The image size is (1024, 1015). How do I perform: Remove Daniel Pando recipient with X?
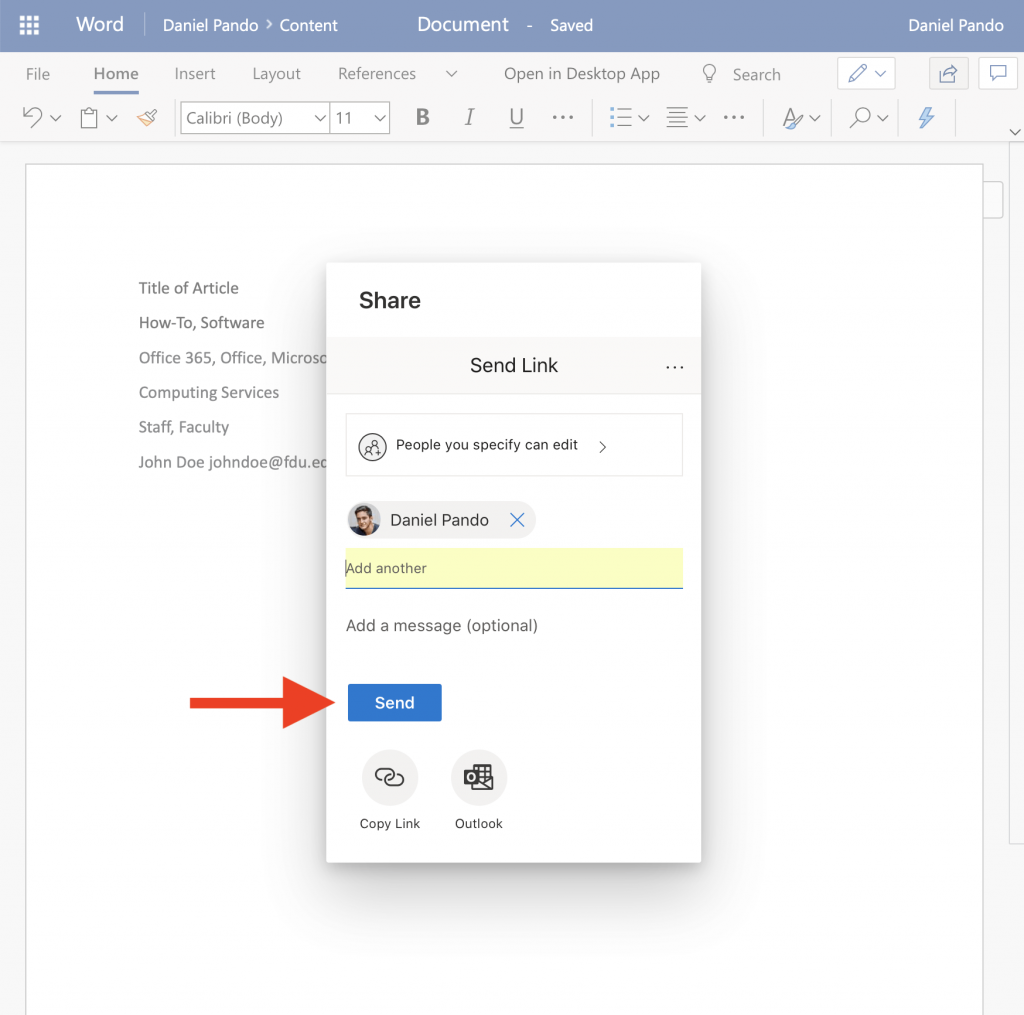point(517,520)
